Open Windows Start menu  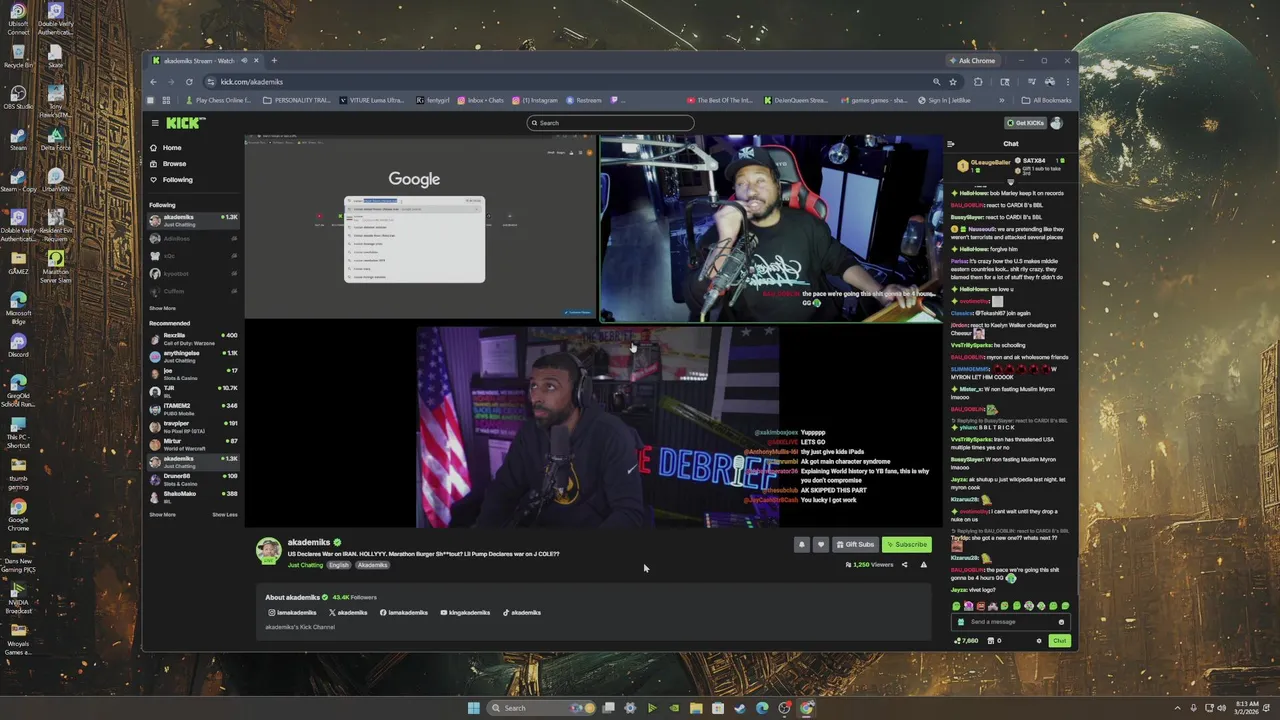[x=473, y=708]
